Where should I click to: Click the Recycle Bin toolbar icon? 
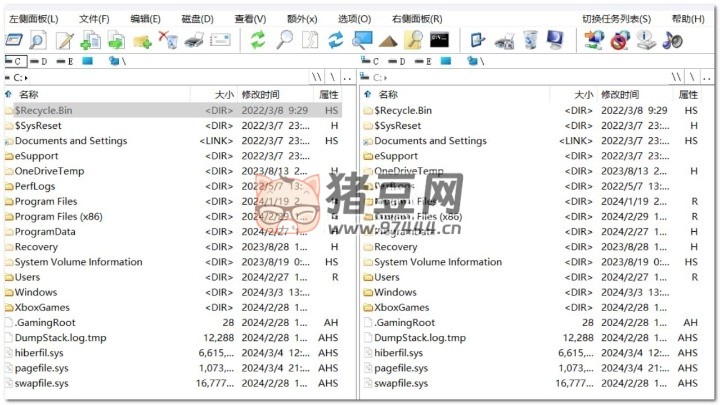530,40
